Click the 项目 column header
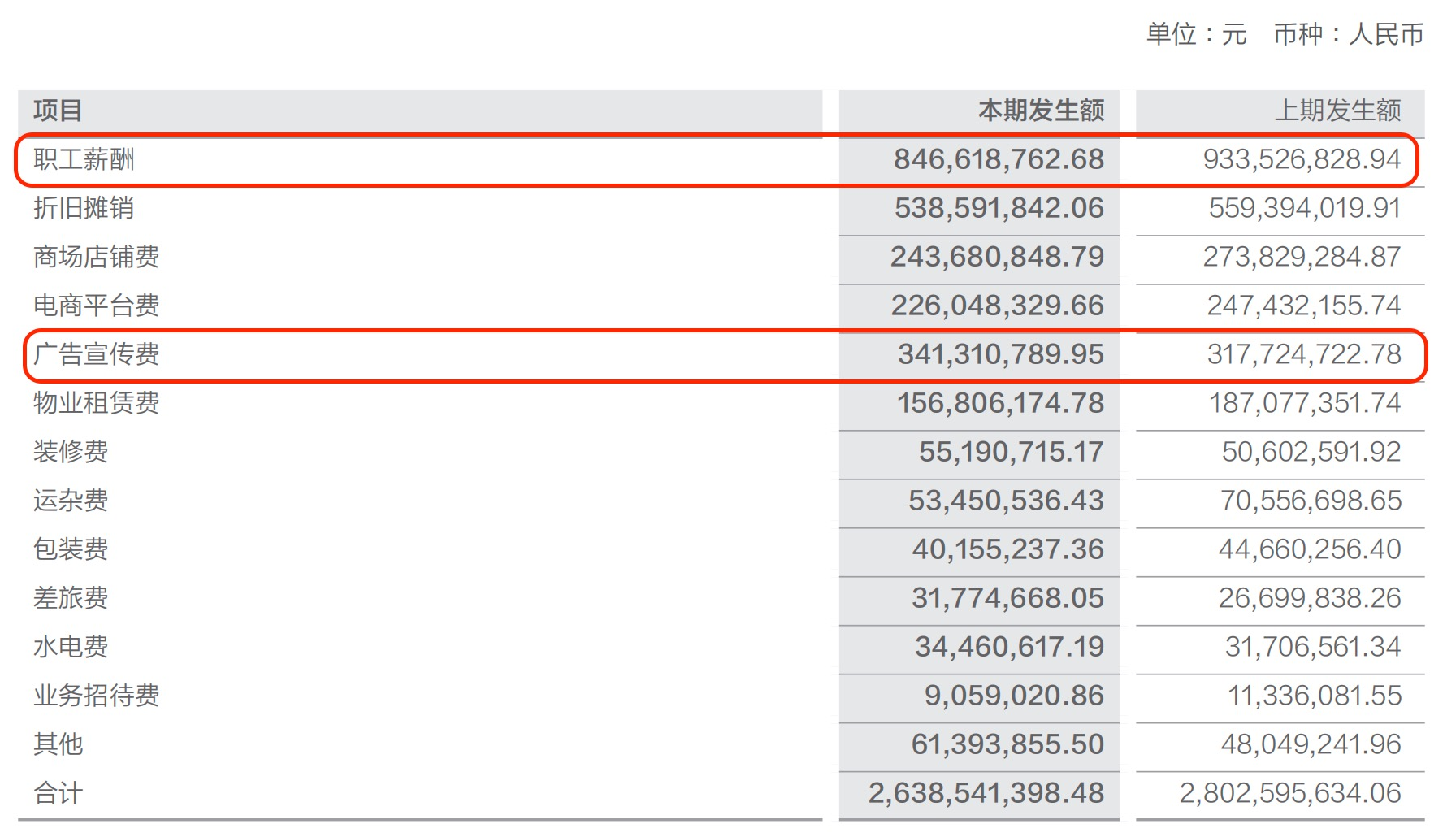1456x837 pixels. (x=58, y=111)
